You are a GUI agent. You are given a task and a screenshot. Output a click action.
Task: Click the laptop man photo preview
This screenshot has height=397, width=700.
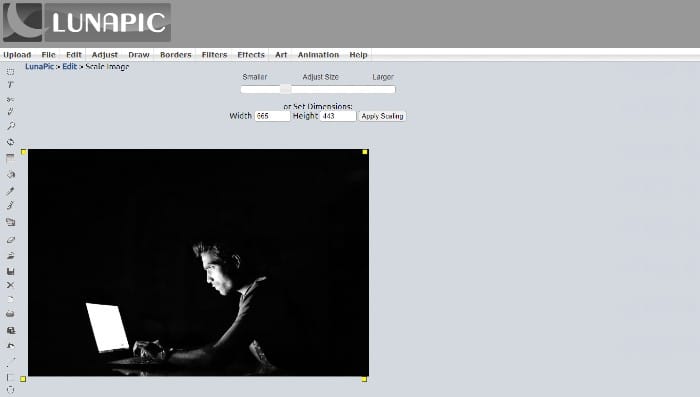(x=199, y=263)
